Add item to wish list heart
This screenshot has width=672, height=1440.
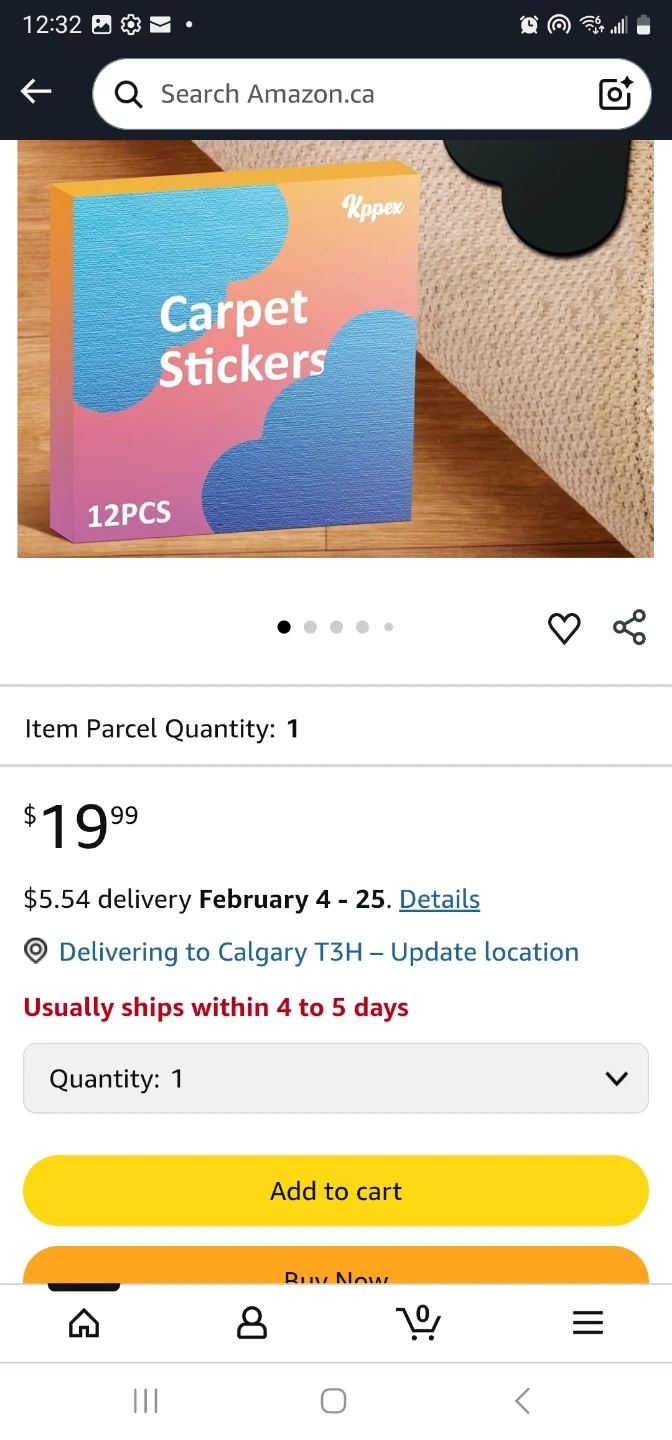point(564,628)
